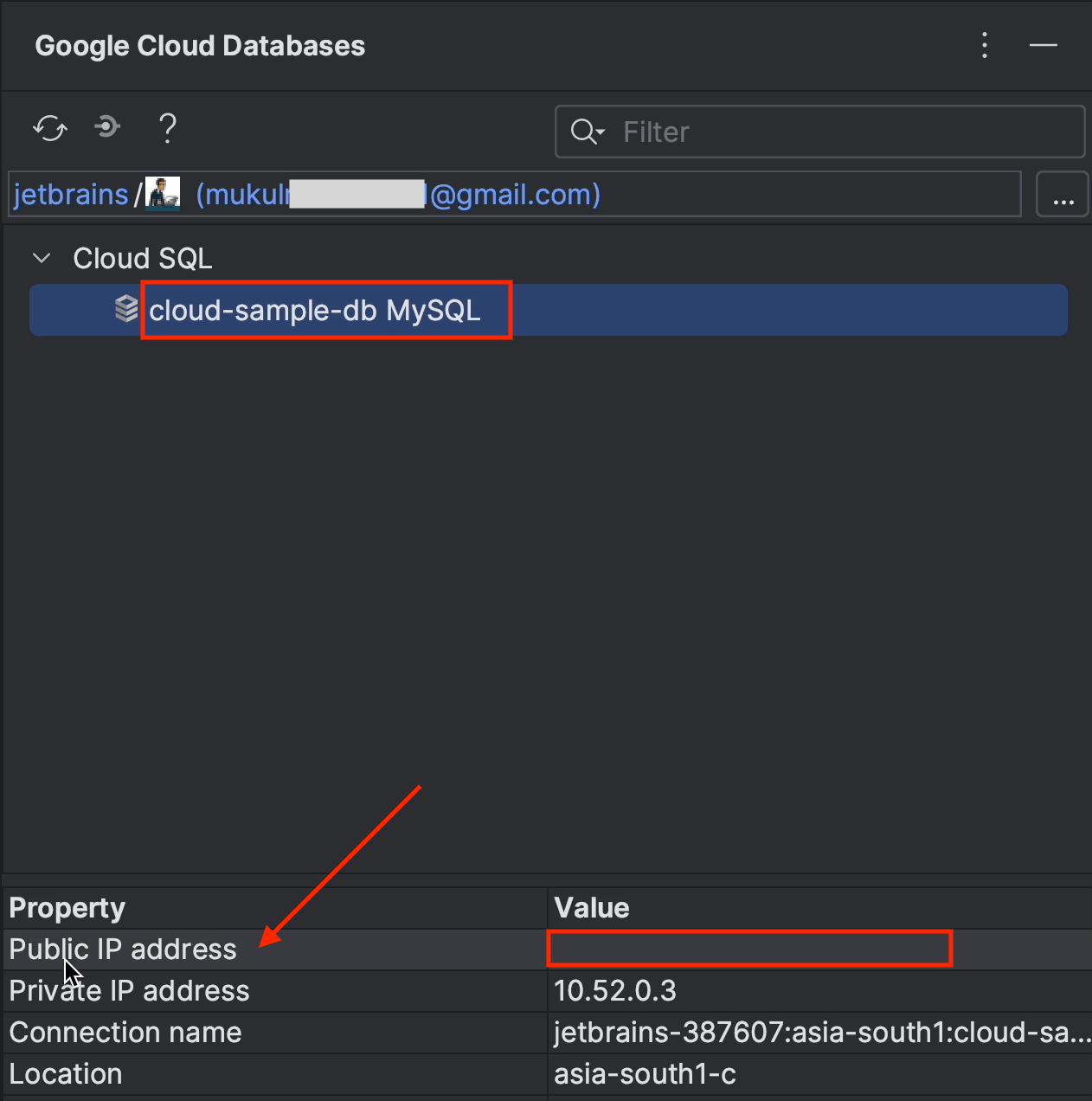Click the database stack icon beside cloud-sample-db
The height and width of the screenshot is (1101, 1092).
tap(126, 309)
